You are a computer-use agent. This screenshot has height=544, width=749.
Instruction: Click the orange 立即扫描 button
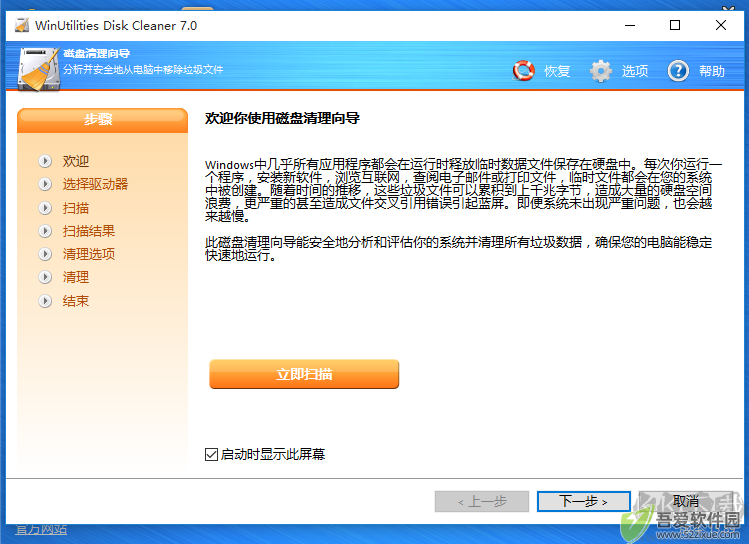point(304,374)
